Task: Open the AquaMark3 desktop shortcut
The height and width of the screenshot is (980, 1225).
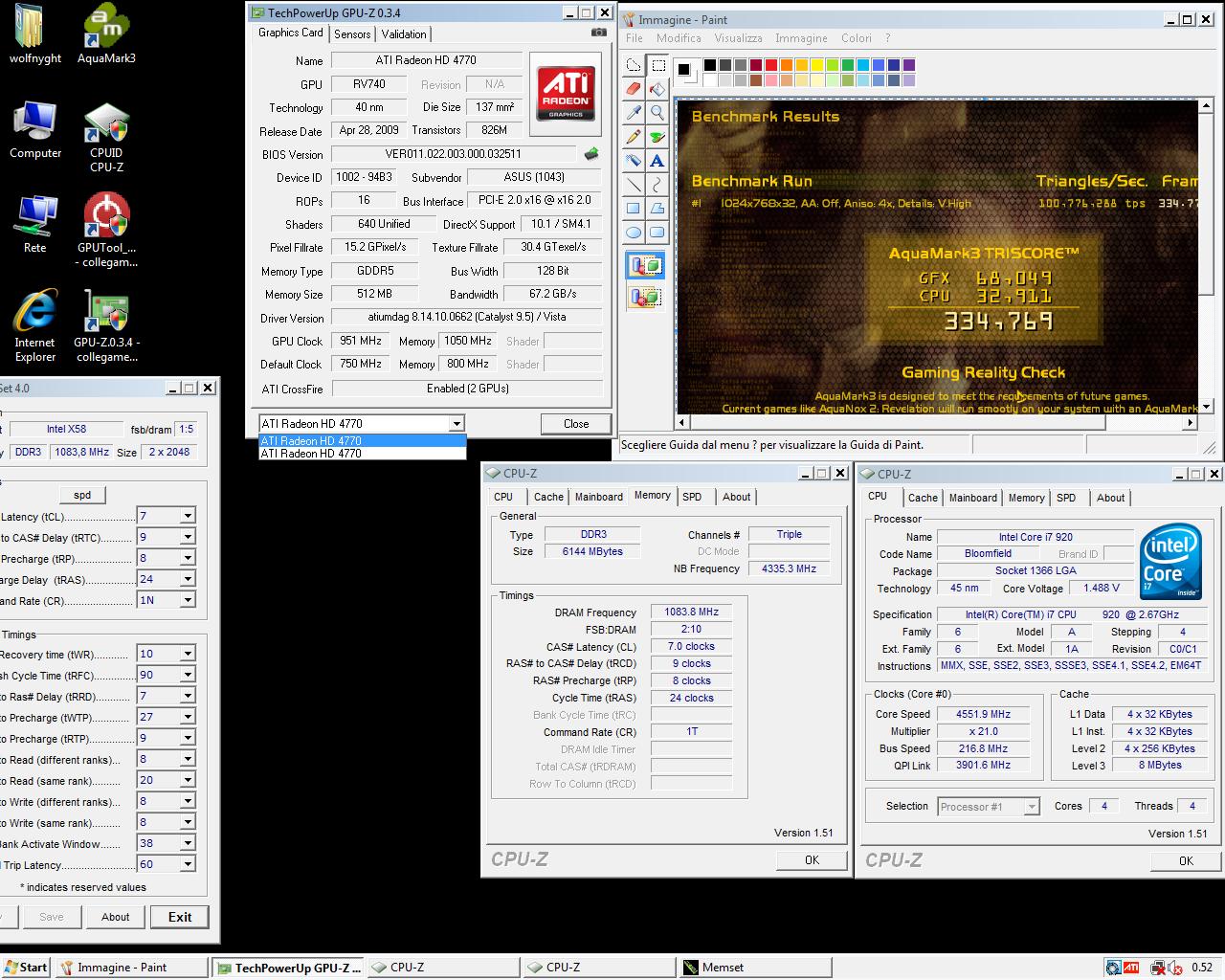Action: 106,34
